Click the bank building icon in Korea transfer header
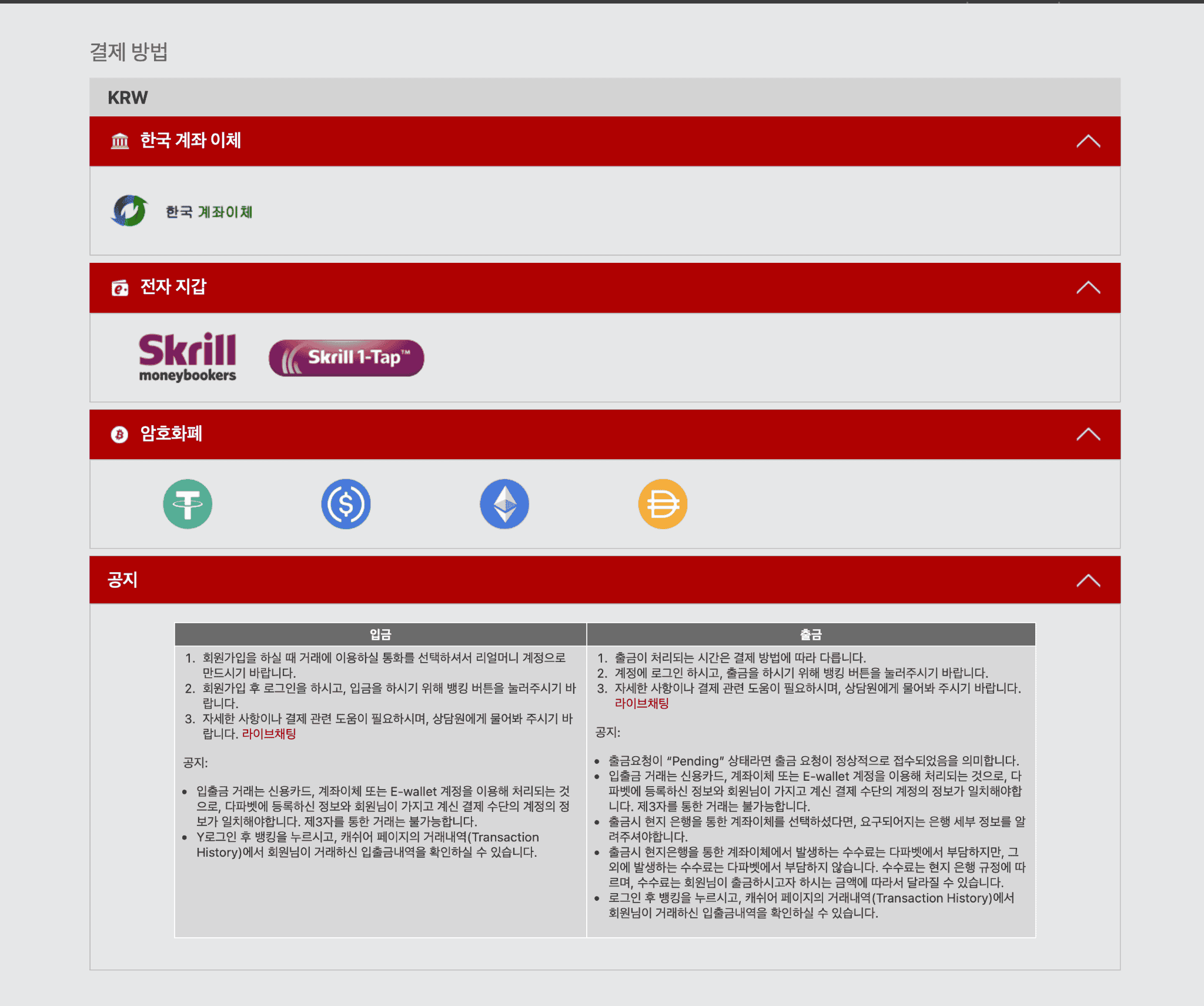Image resolution: width=1204 pixels, height=1006 pixels. 120,141
